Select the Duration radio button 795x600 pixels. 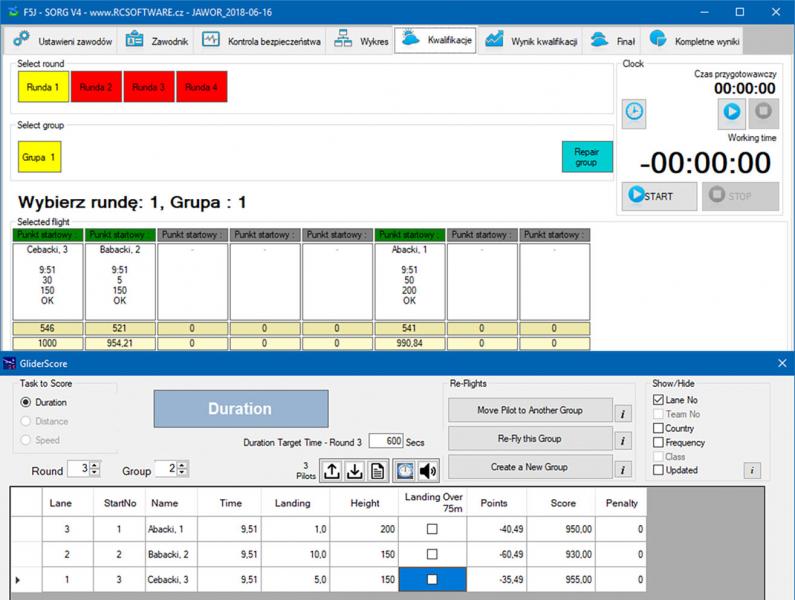point(26,402)
